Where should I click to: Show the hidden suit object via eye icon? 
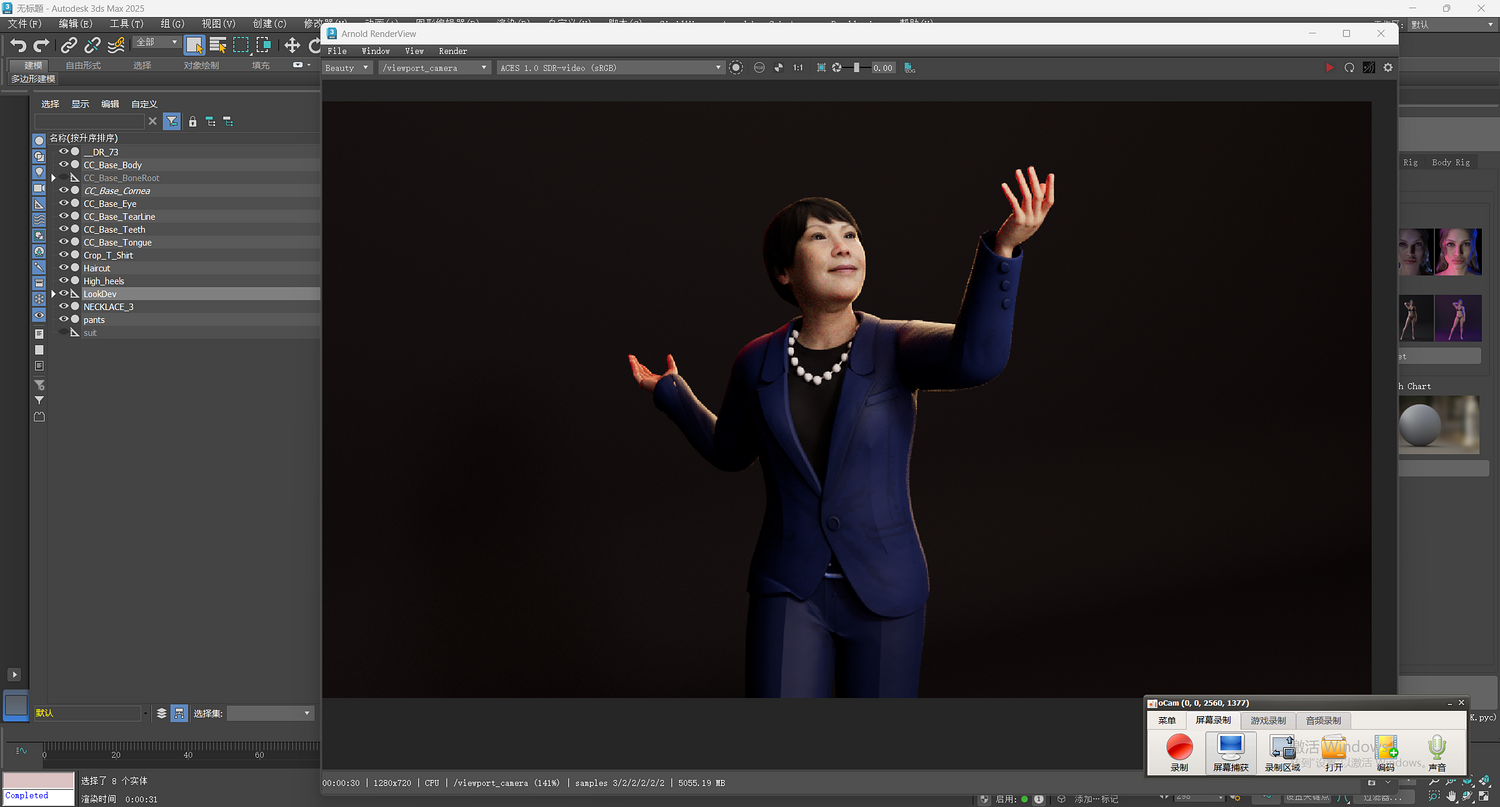(x=64, y=333)
